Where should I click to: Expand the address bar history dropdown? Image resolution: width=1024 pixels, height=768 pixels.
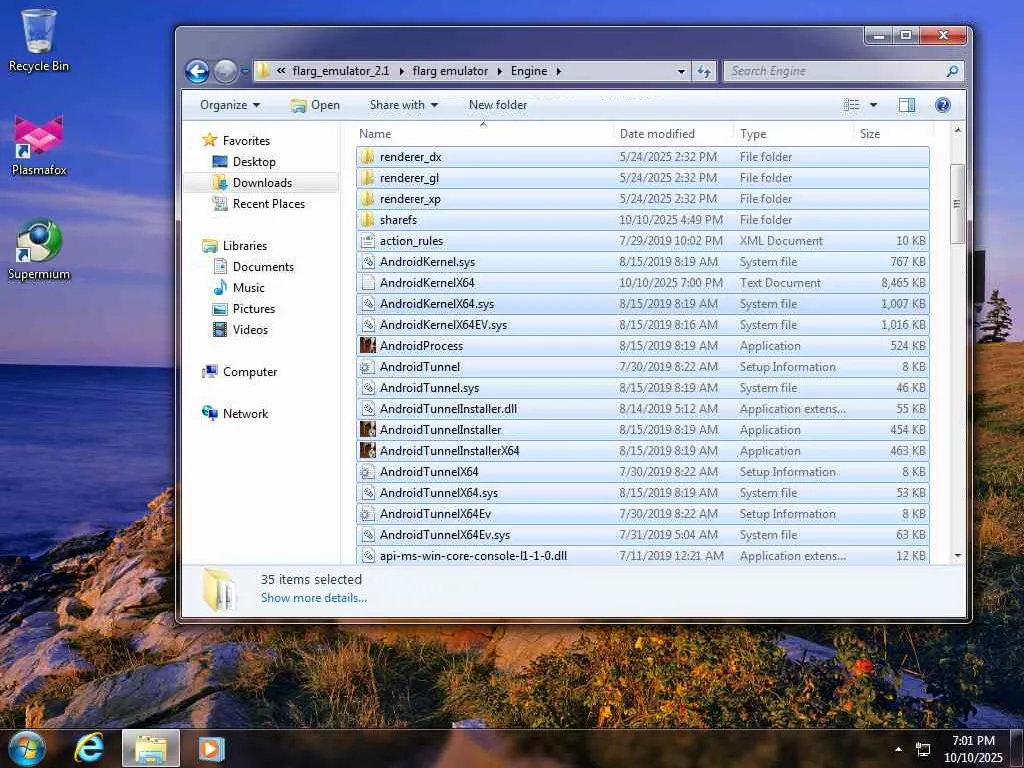[681, 71]
